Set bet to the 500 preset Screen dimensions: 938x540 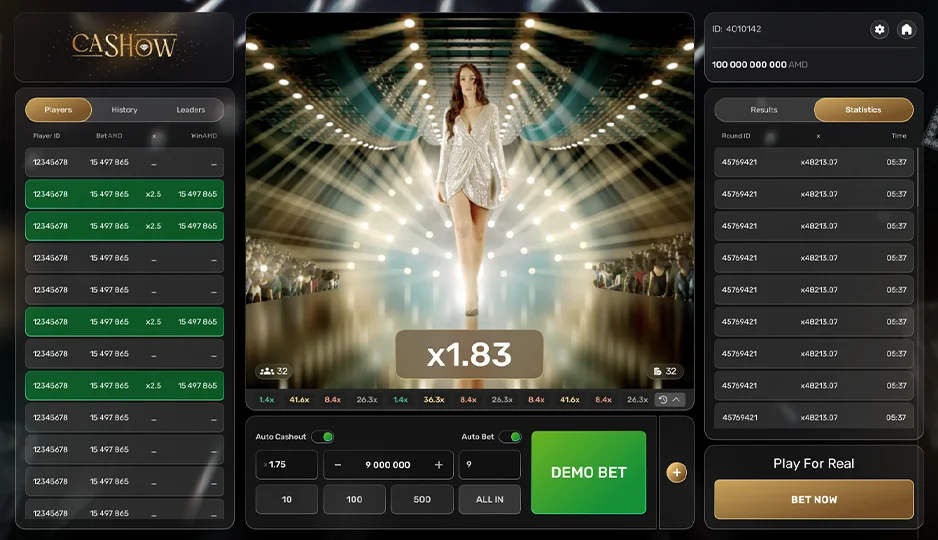tap(422, 499)
